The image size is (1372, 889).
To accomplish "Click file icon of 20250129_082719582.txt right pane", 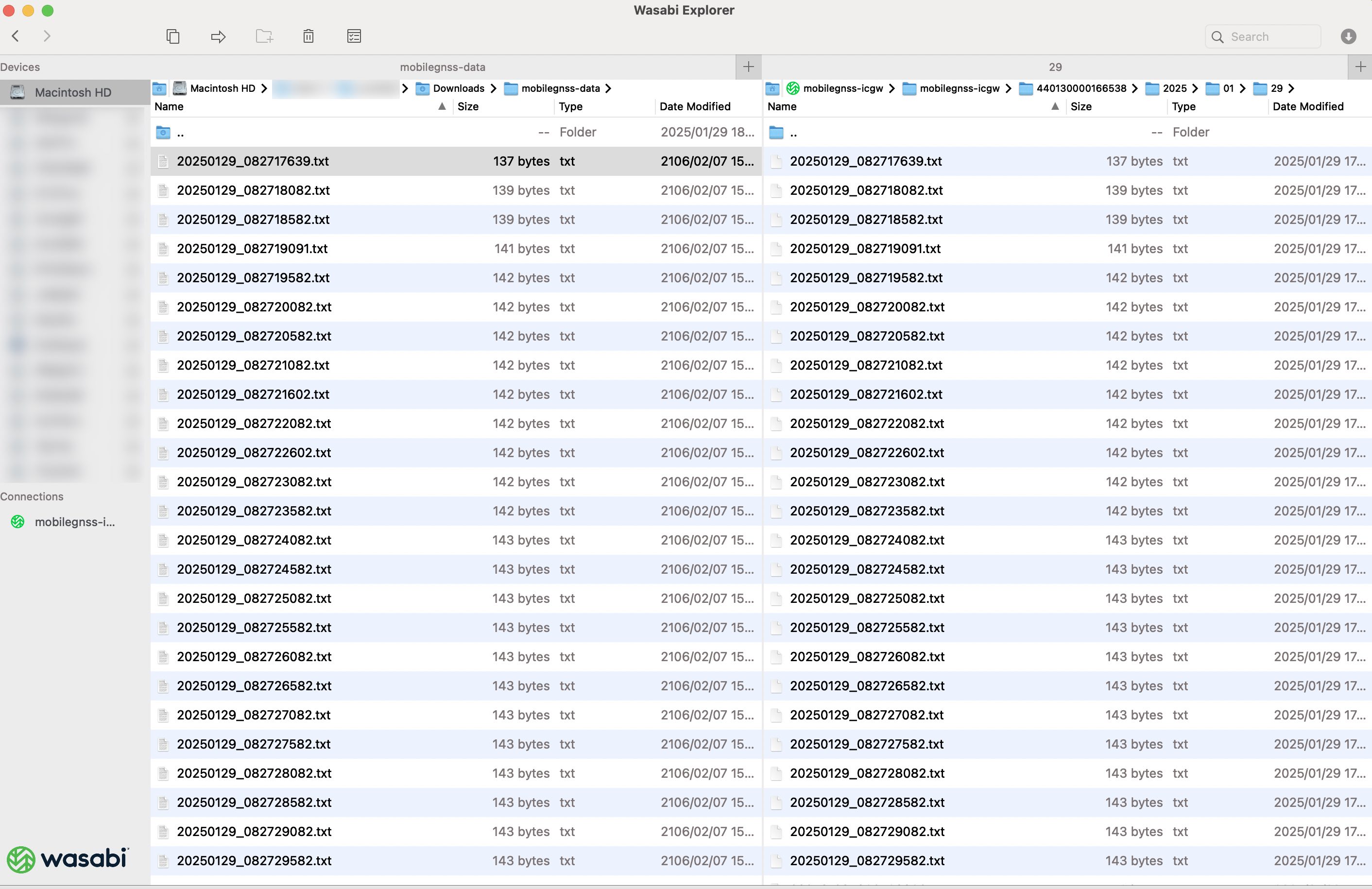I will (x=776, y=278).
